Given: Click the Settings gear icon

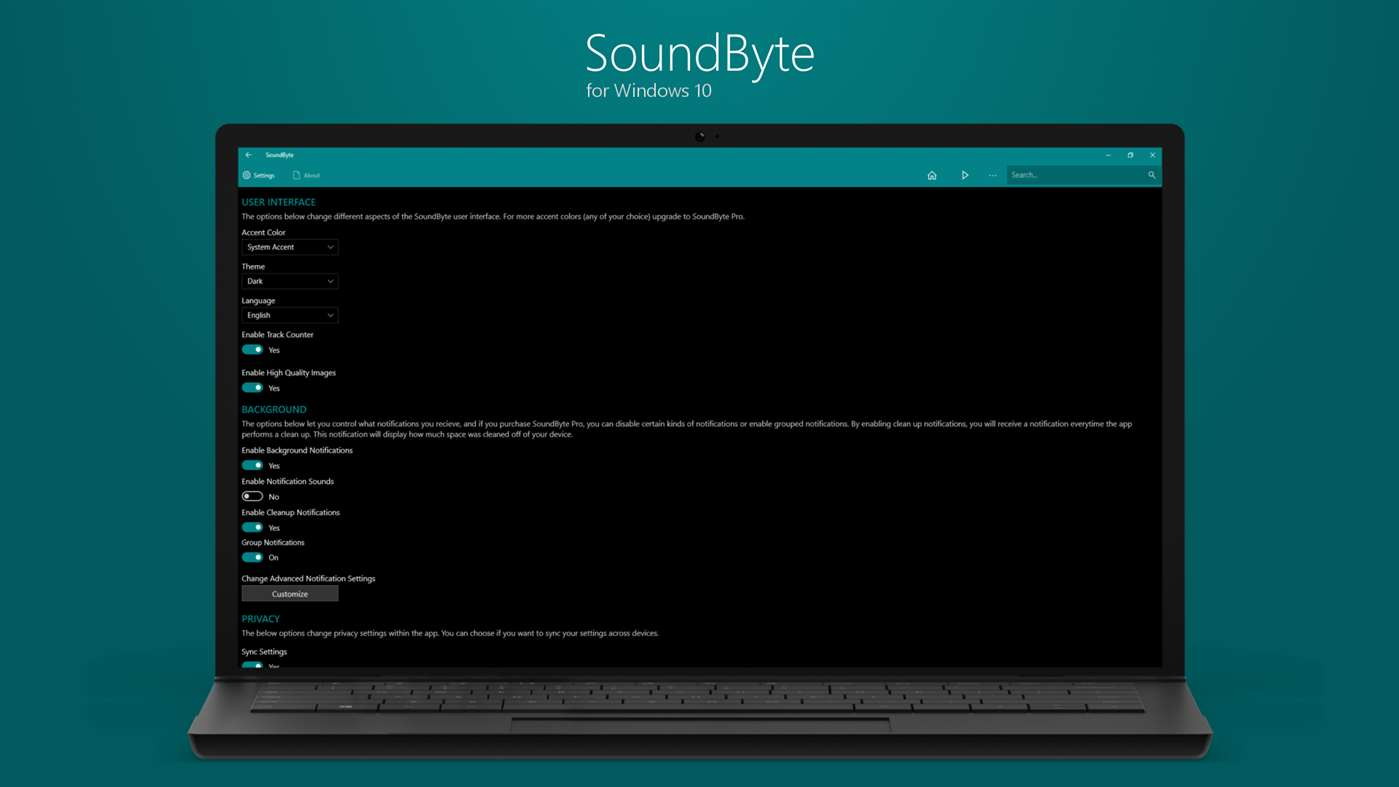Looking at the screenshot, I should 247,175.
